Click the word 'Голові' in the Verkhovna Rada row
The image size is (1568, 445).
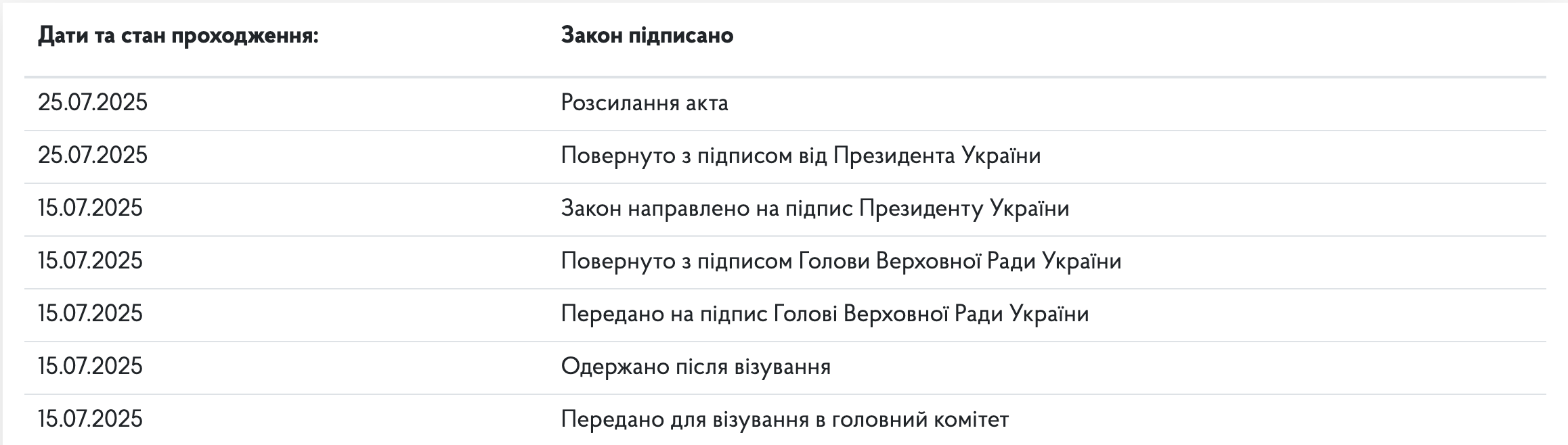(806, 314)
